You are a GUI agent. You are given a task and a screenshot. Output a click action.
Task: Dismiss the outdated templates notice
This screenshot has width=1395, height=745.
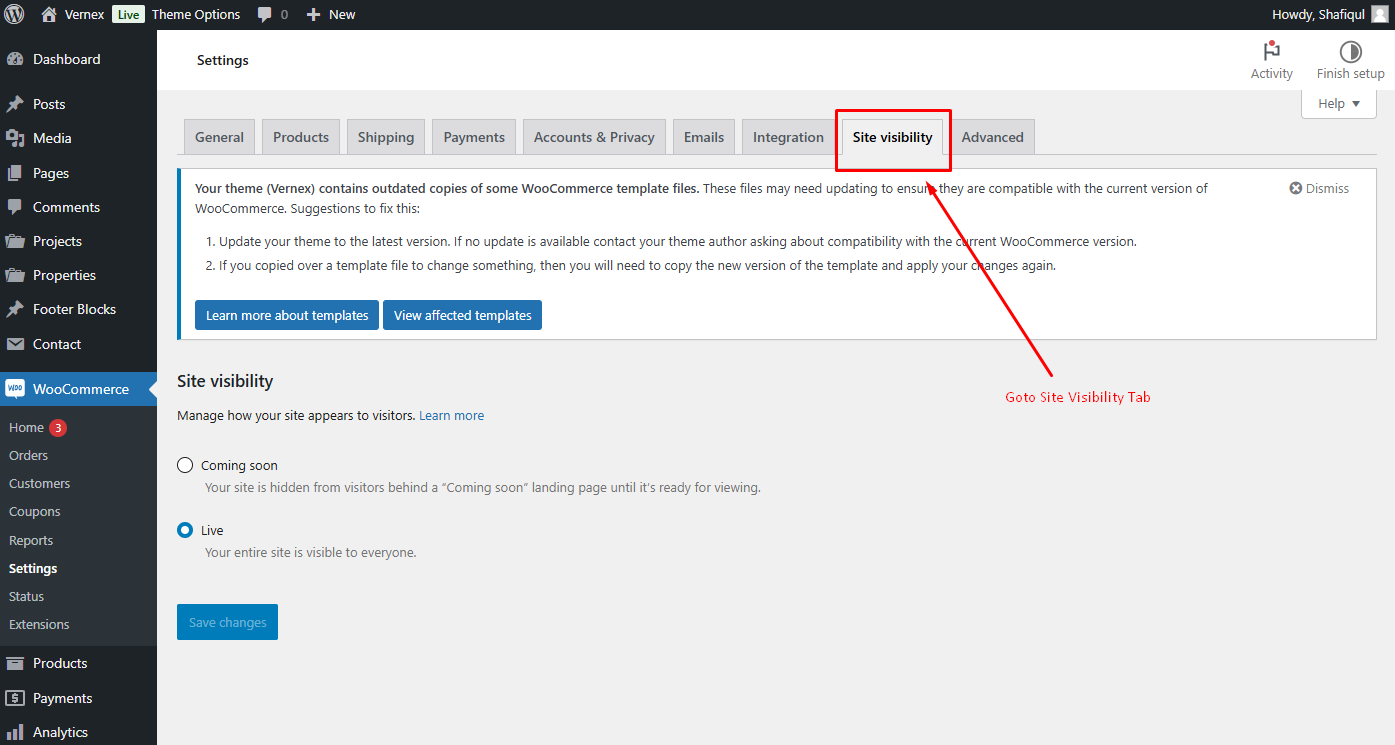click(1319, 188)
